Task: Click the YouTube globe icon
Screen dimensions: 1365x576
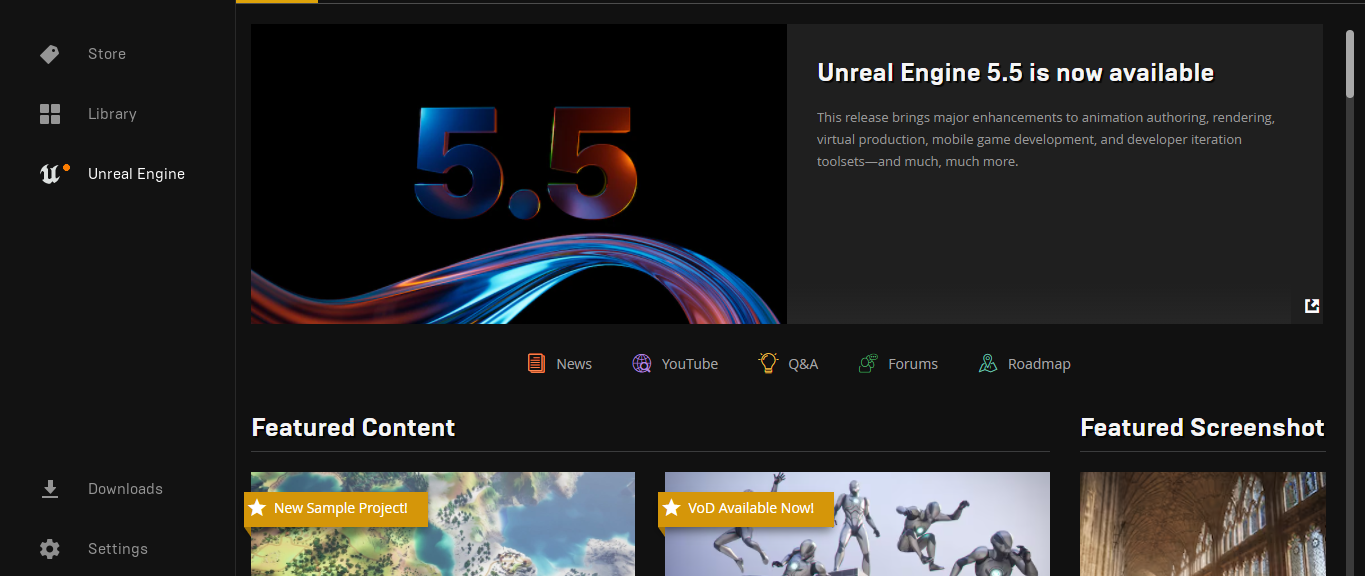Action: click(642, 363)
